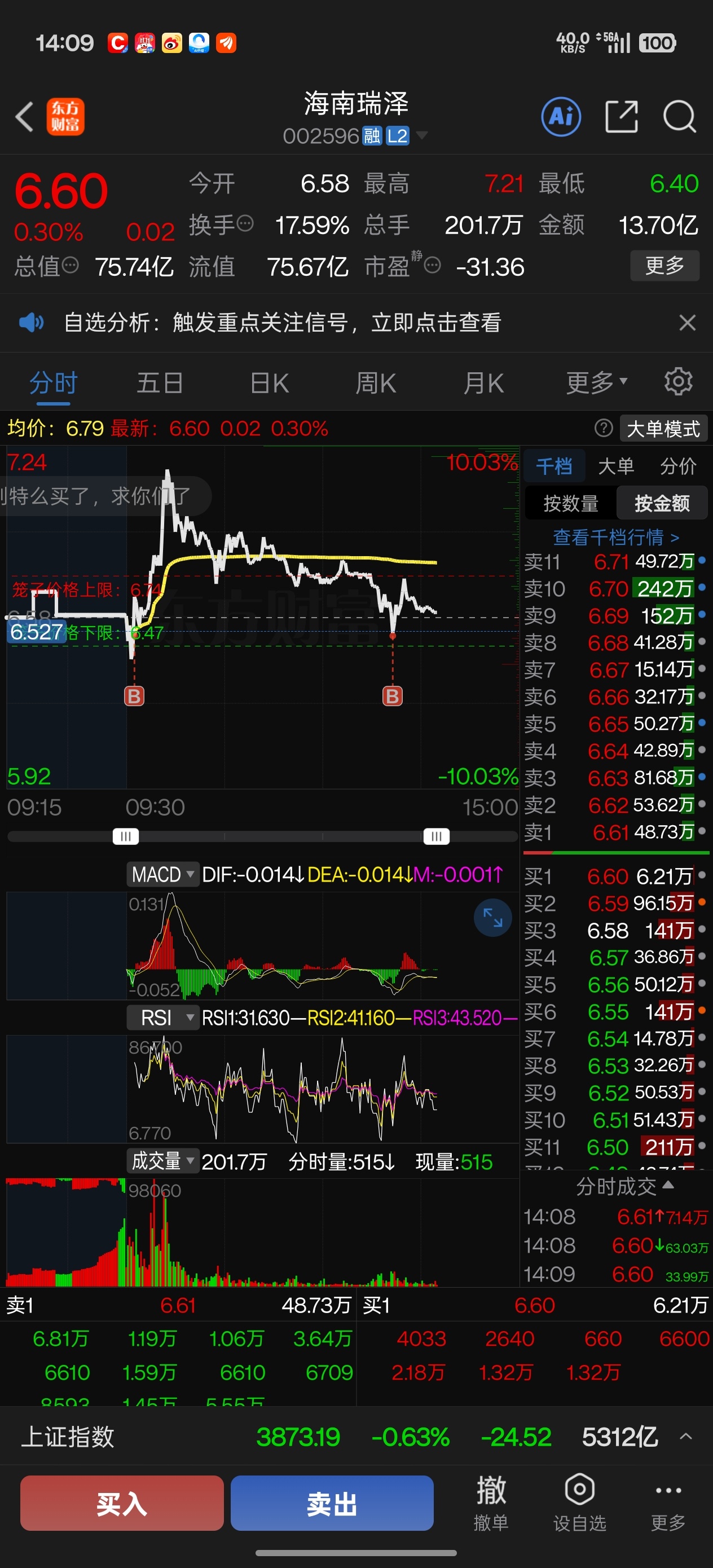Tap the share icon
The image size is (713, 1568).
point(622,116)
